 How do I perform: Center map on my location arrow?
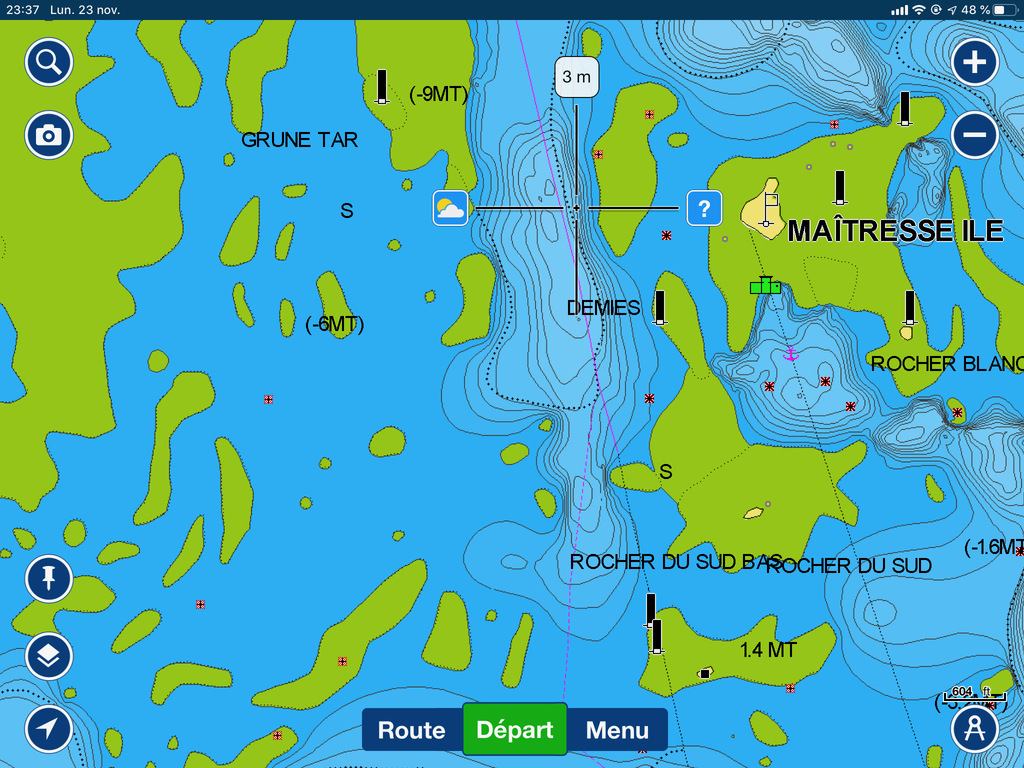pos(49,729)
